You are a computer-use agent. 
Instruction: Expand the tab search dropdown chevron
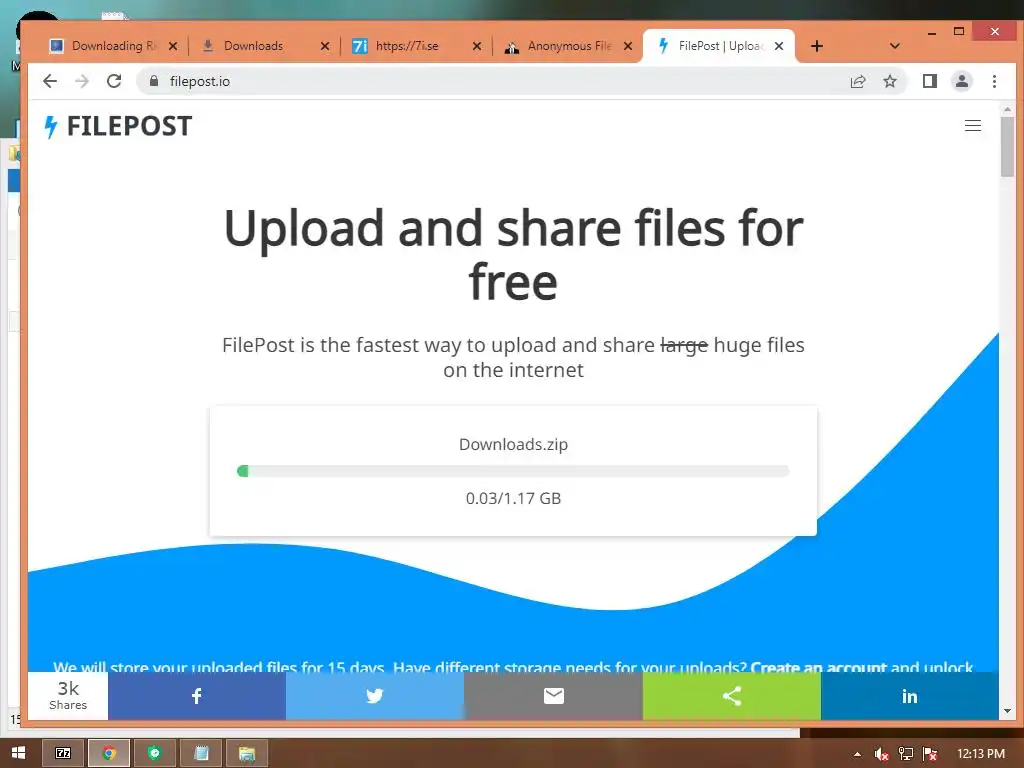click(x=895, y=46)
